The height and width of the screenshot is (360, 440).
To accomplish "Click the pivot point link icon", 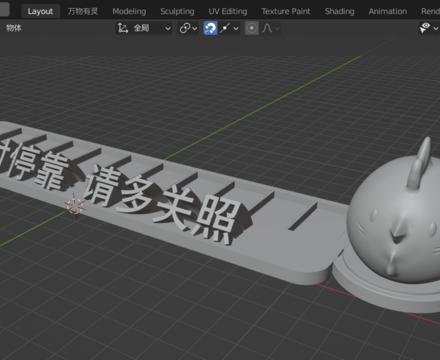I will tap(185, 28).
